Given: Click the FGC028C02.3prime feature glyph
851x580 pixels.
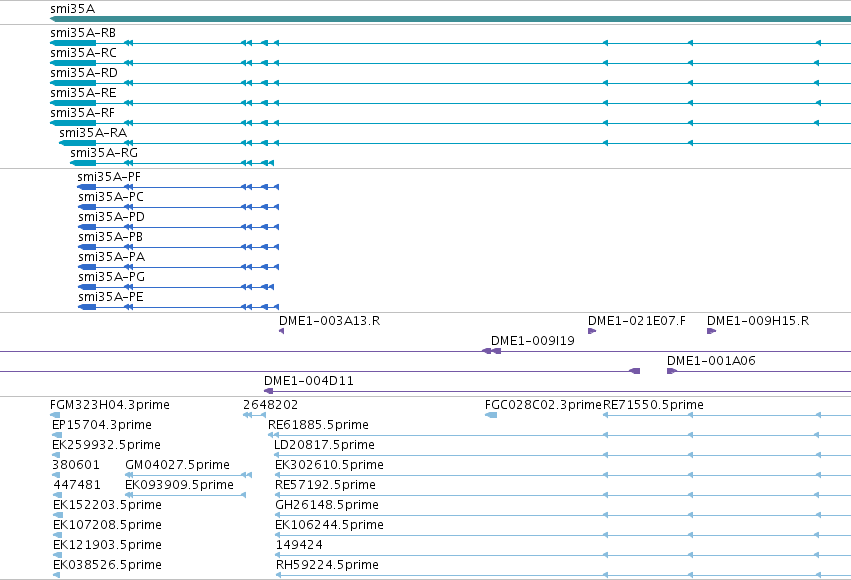Looking at the screenshot, I should pyautogui.click(x=491, y=415).
